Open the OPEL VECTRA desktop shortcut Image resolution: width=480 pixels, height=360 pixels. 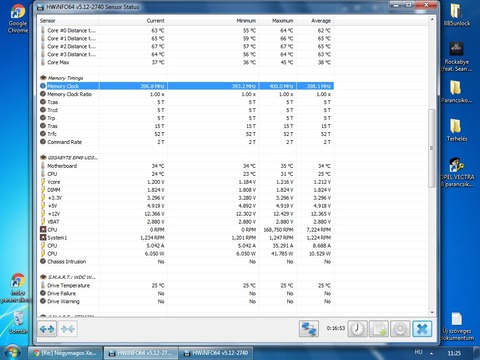pos(456,172)
